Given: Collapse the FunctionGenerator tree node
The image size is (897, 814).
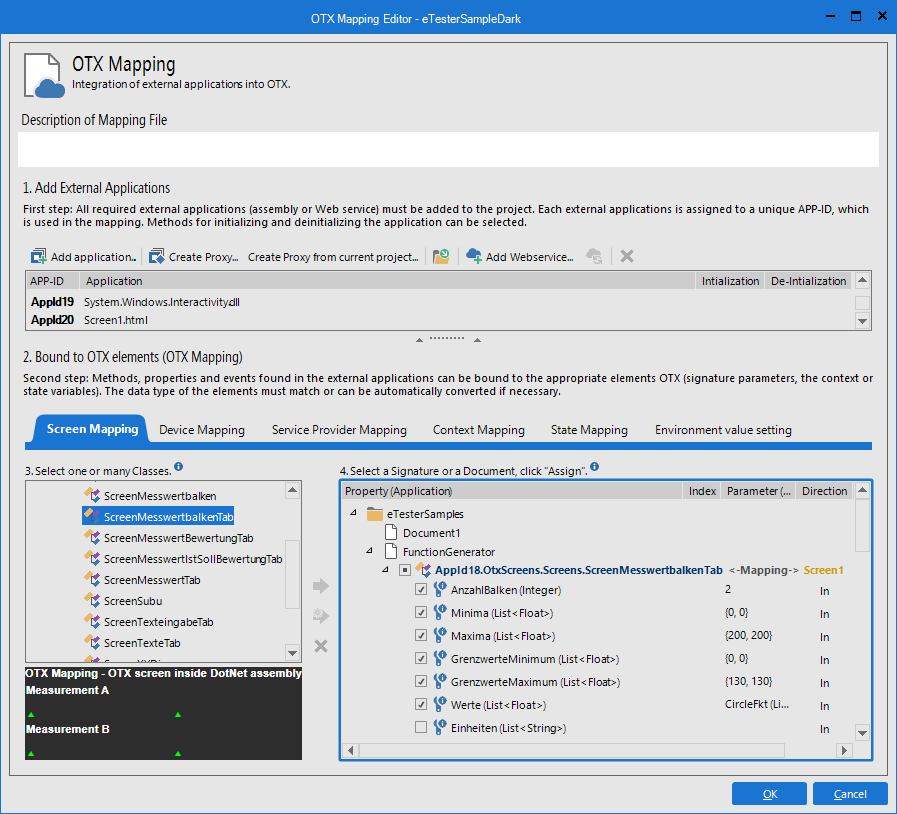Looking at the screenshot, I should pos(368,551).
